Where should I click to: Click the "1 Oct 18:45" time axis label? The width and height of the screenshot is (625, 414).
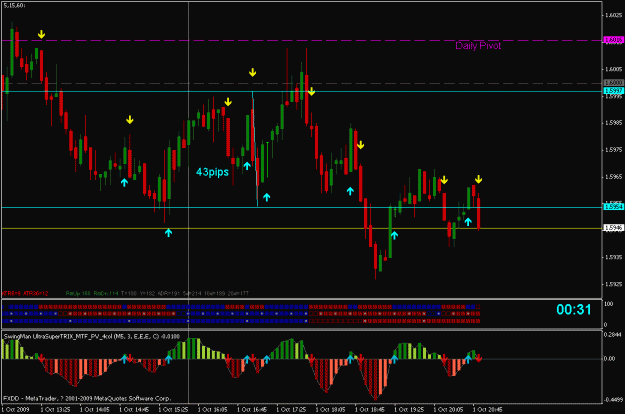tap(370, 410)
